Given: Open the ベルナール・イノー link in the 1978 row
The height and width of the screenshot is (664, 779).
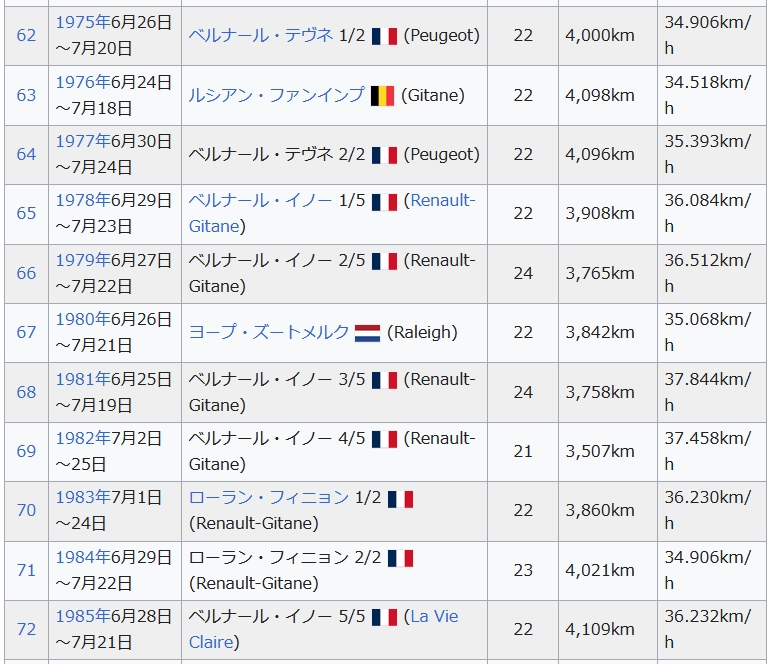Looking at the screenshot, I should [261, 201].
